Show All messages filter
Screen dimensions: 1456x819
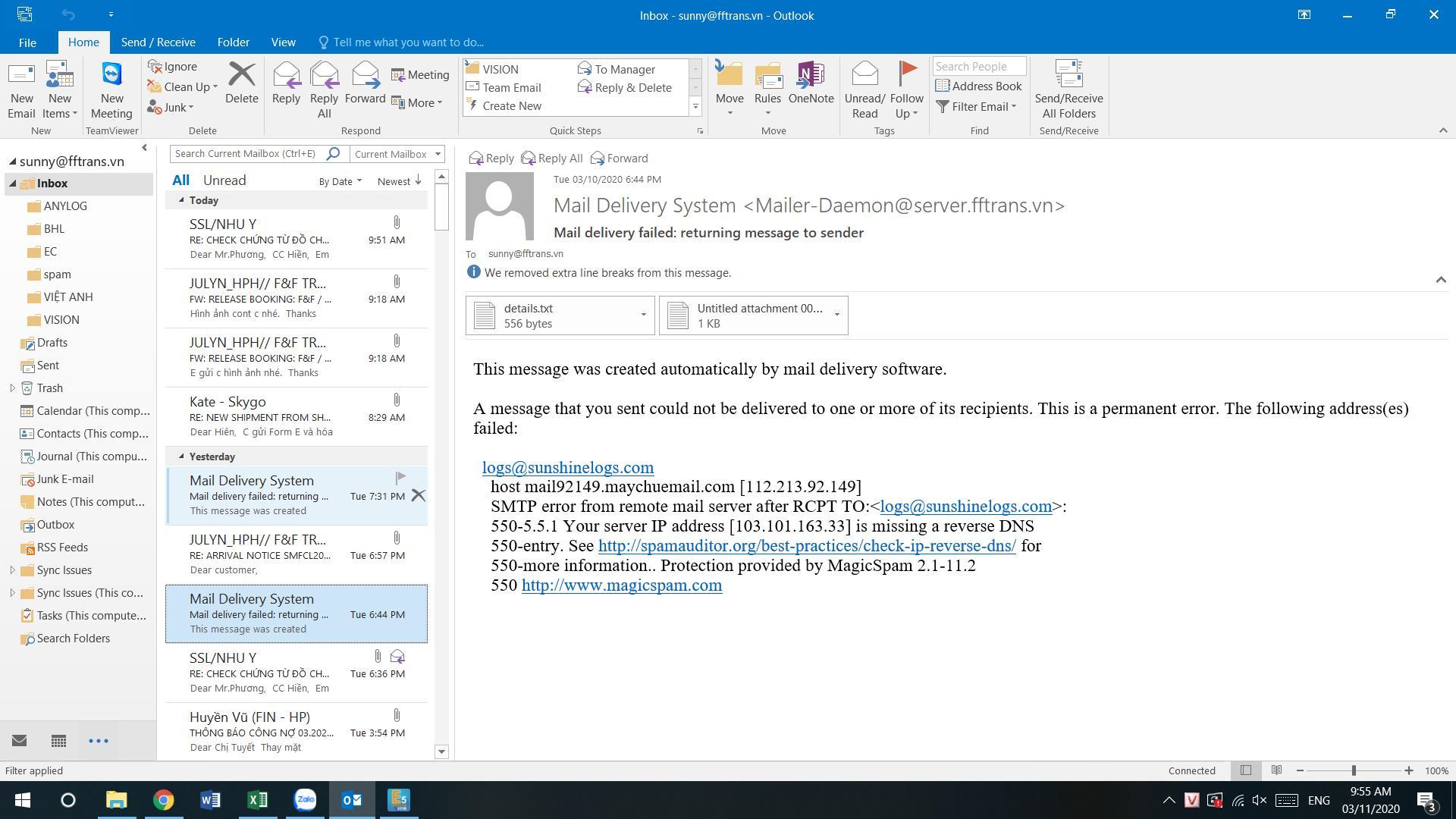tap(180, 180)
